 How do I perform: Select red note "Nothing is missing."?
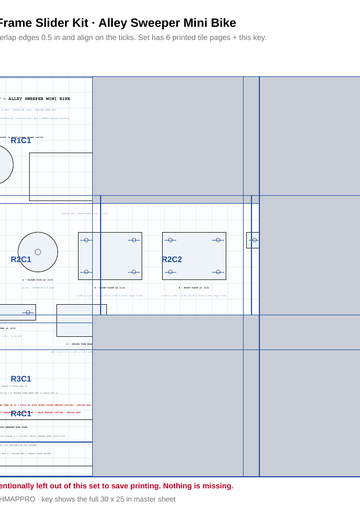[198, 486]
